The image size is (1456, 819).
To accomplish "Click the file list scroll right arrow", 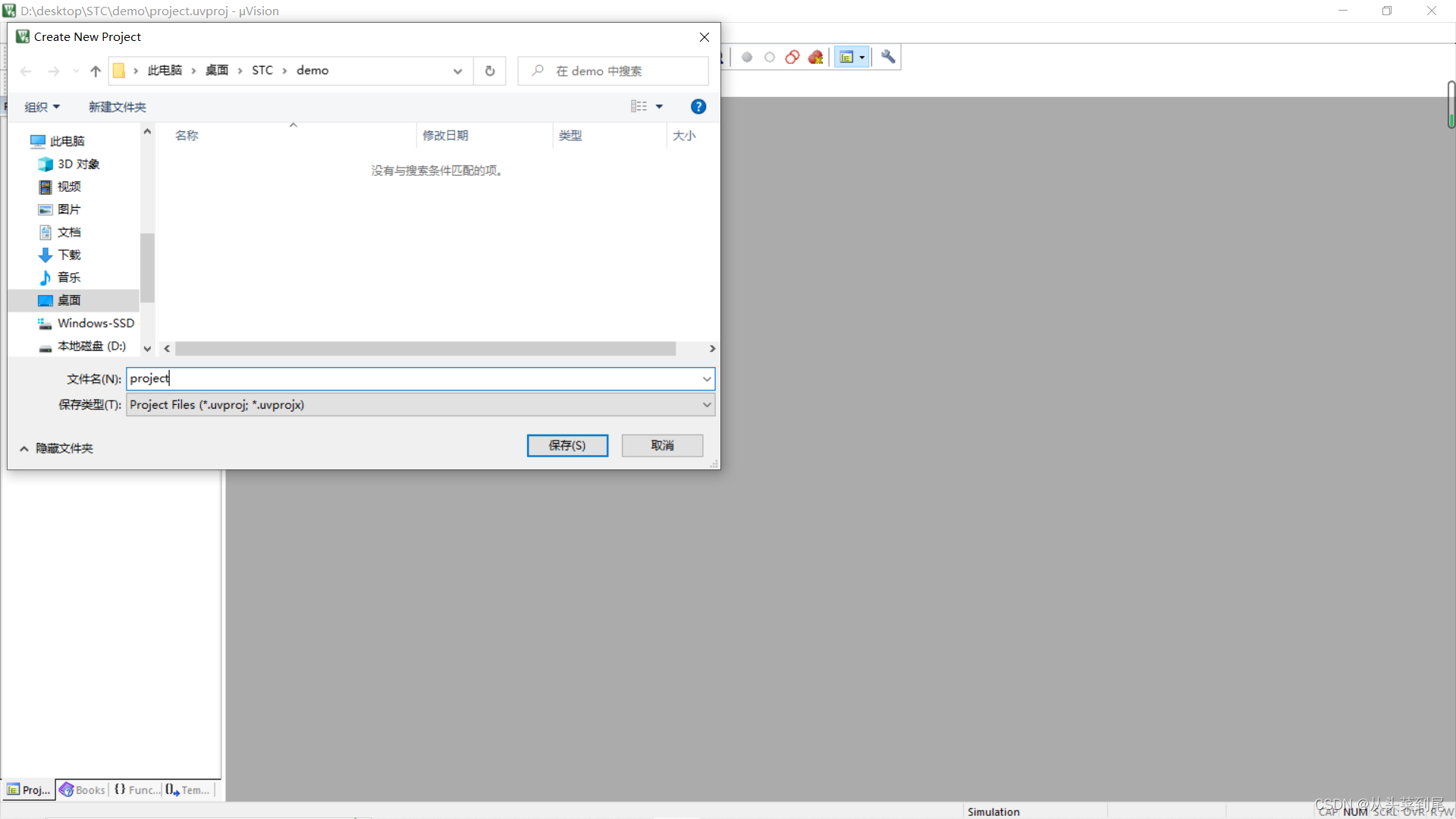I will point(712,349).
